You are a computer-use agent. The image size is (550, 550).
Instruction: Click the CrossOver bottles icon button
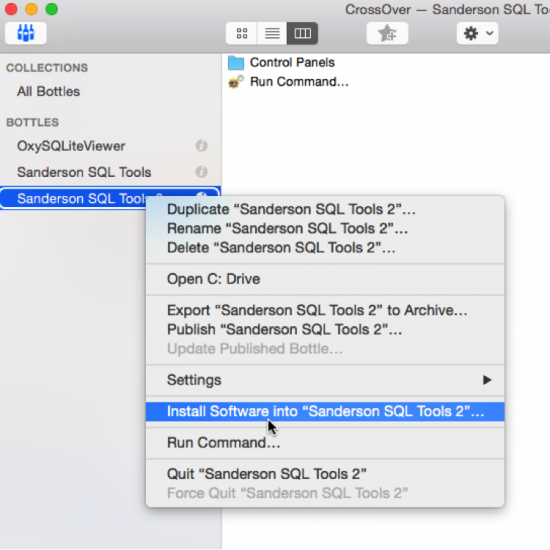26,33
